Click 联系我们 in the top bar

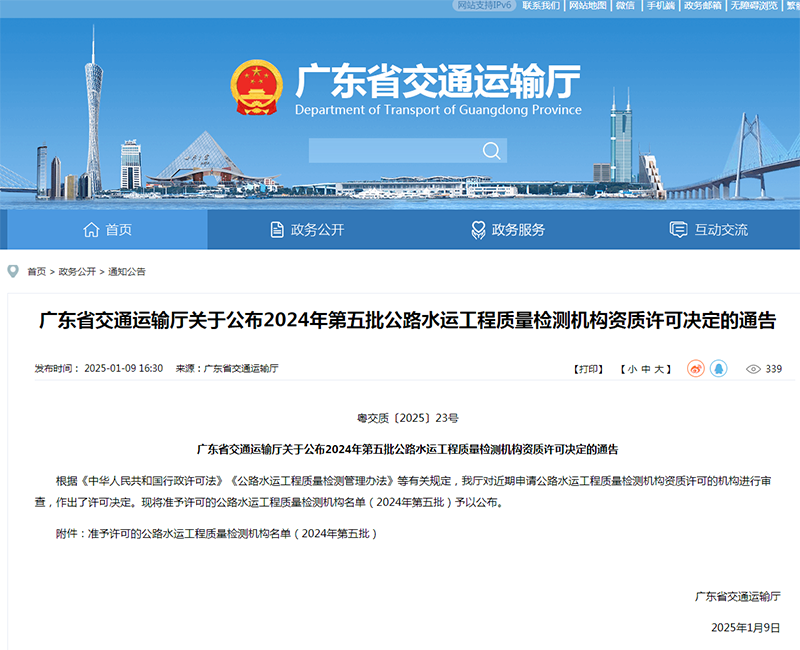pos(541,6)
